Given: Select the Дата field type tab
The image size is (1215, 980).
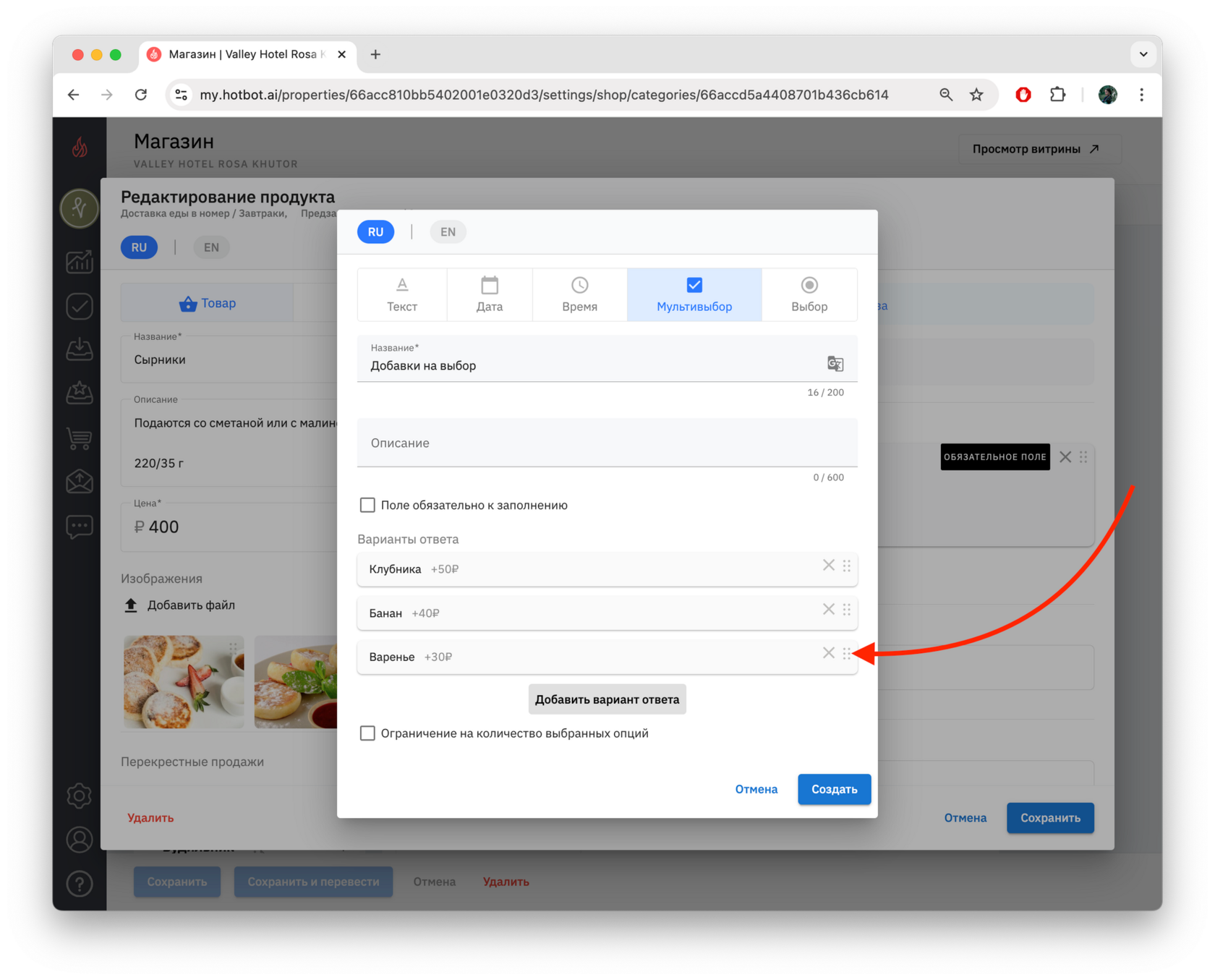Looking at the screenshot, I should click(490, 294).
